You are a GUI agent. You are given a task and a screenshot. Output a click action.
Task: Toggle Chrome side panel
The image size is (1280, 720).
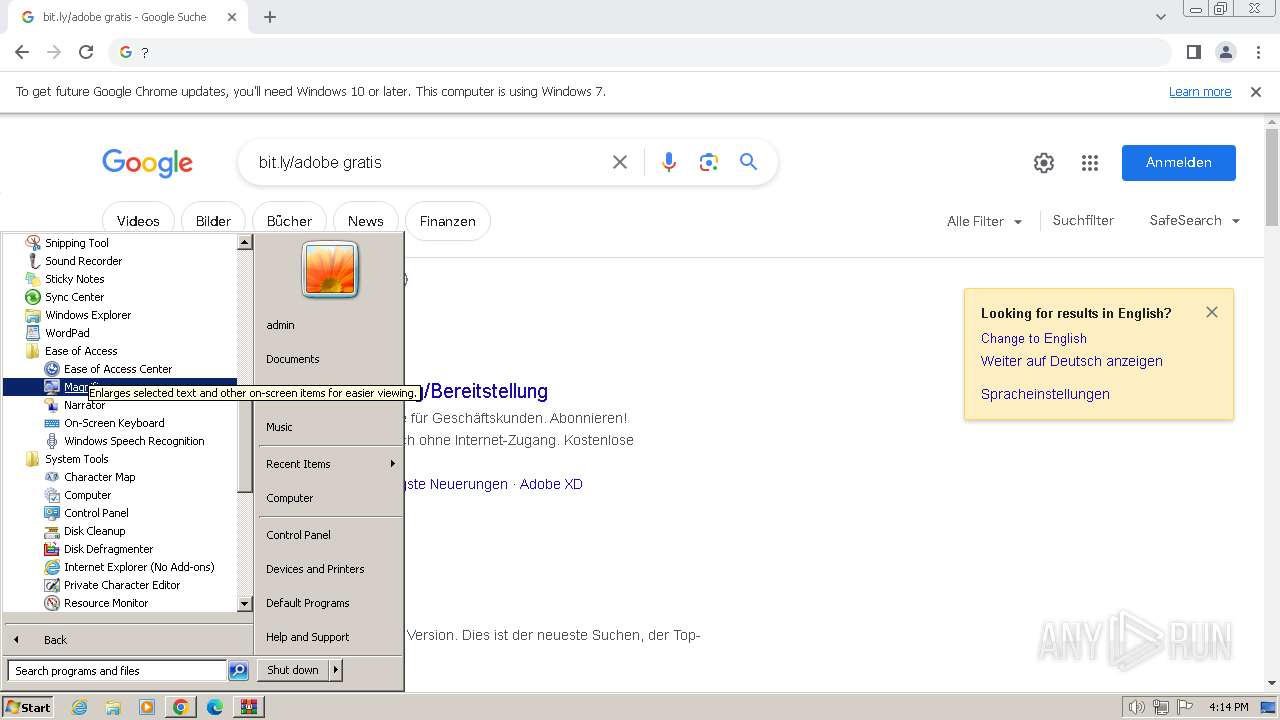click(x=1193, y=52)
